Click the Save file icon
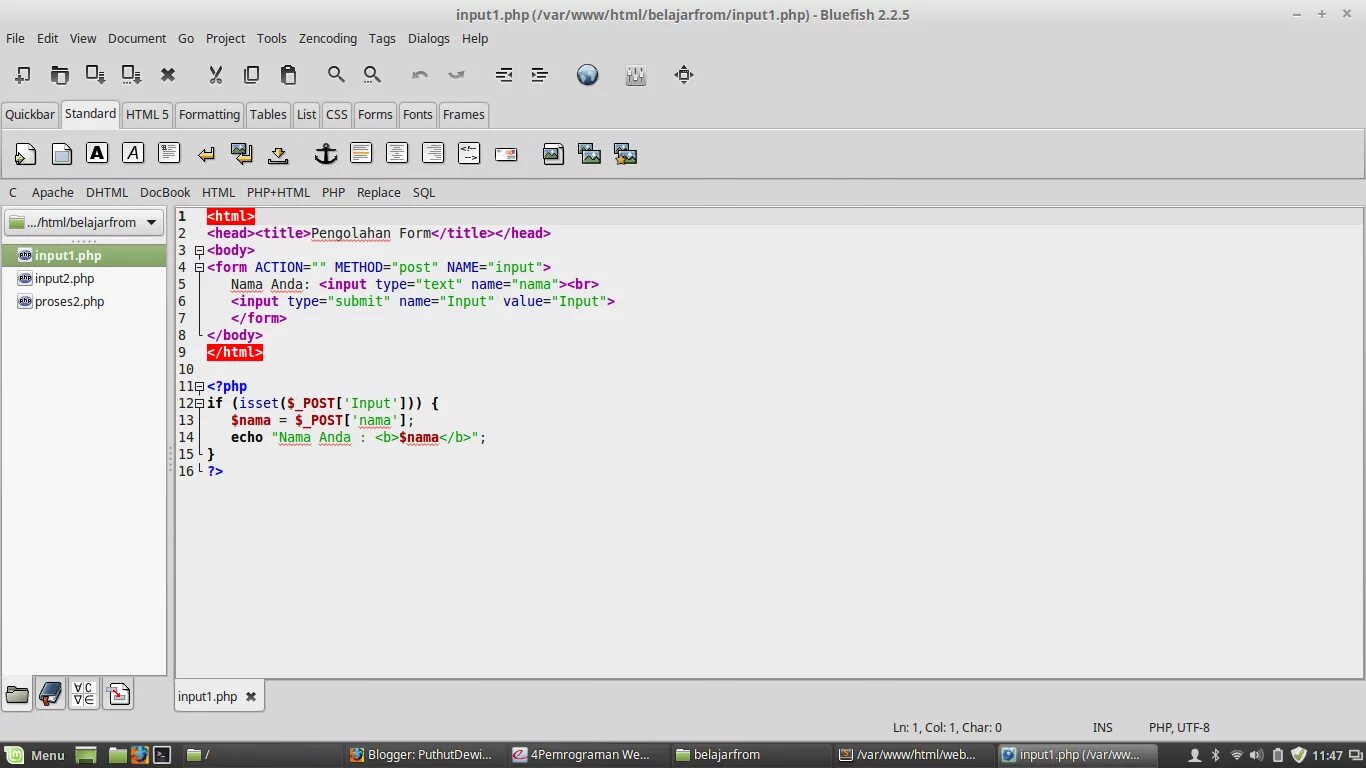The height and width of the screenshot is (768, 1366). [96, 75]
